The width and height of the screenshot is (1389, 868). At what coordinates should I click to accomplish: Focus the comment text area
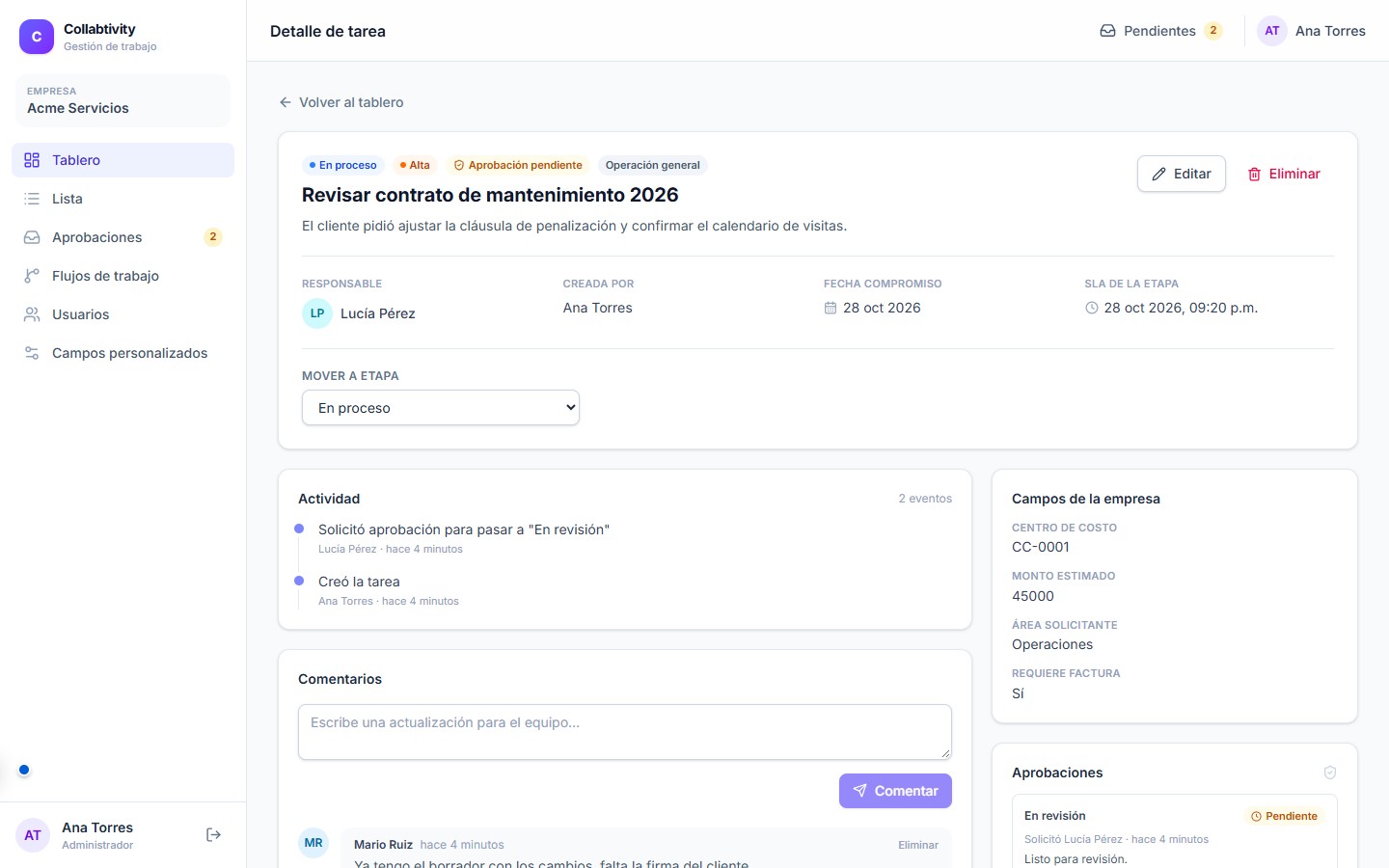point(625,732)
